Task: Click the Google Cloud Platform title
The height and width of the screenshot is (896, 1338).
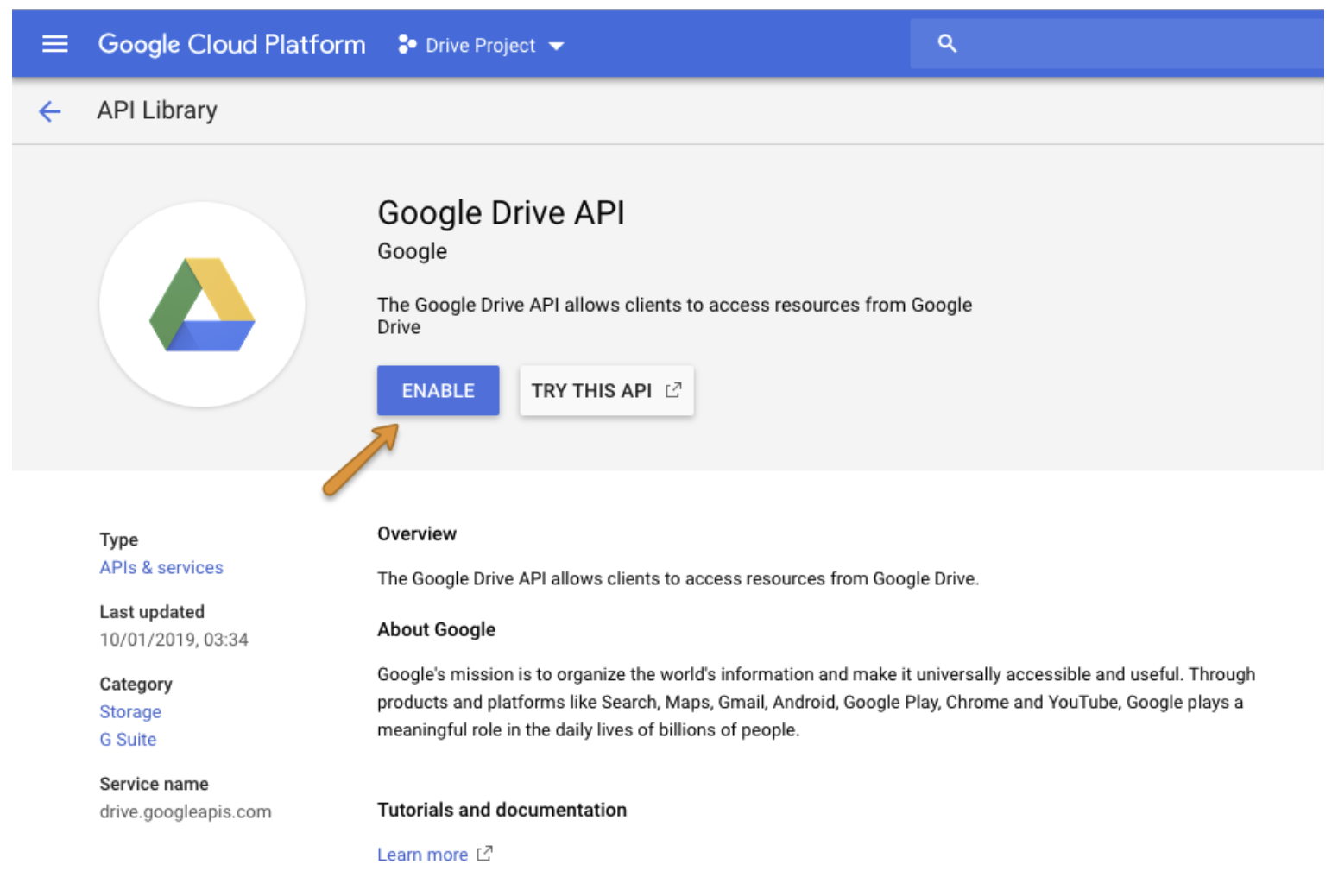Action: [231, 44]
